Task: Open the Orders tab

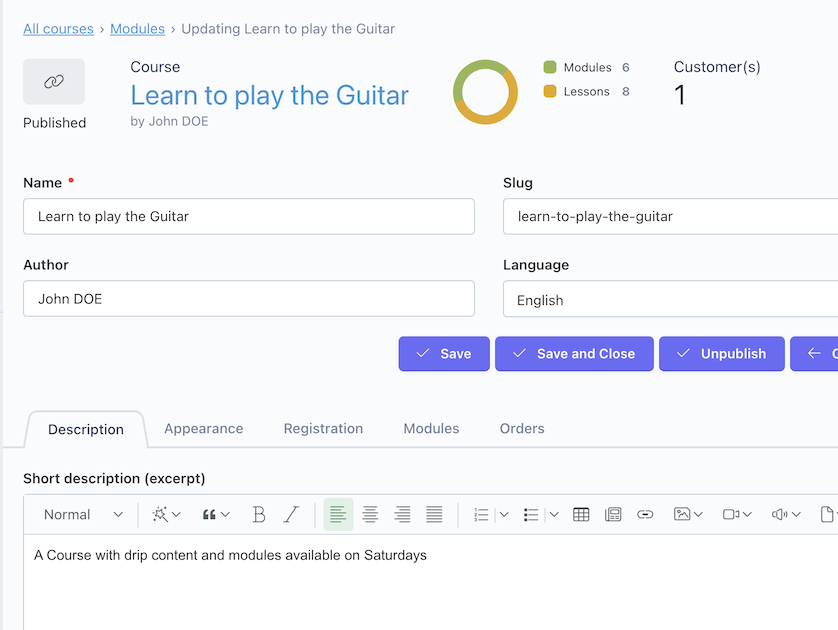Action: pyautogui.click(x=522, y=429)
